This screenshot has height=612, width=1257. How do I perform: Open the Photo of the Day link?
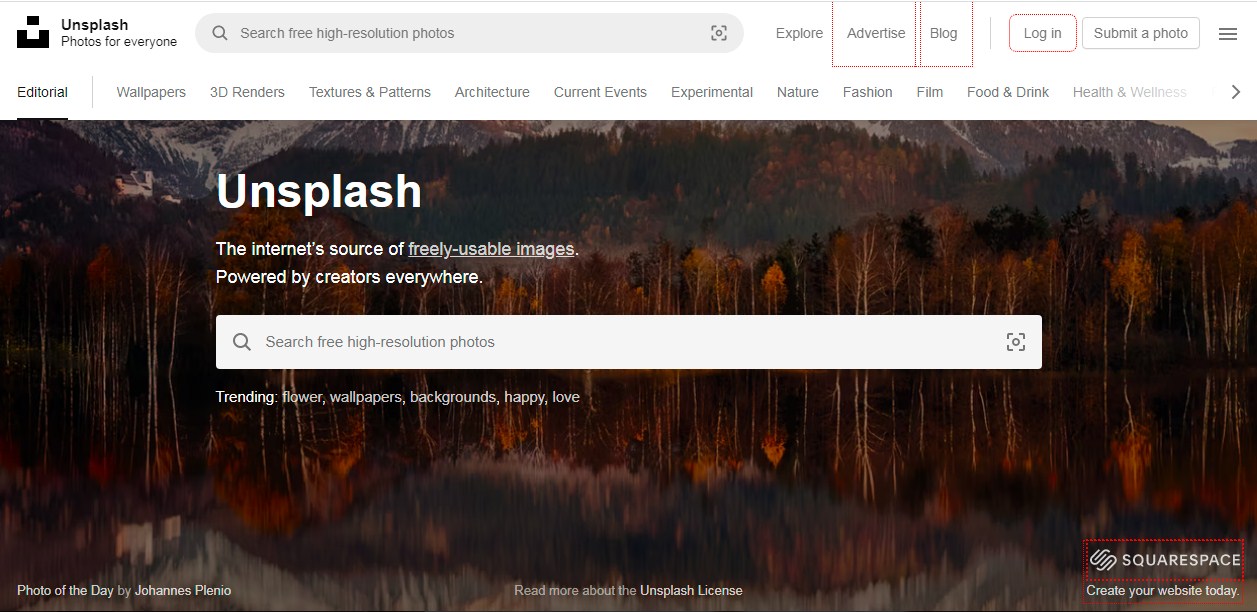(x=65, y=590)
